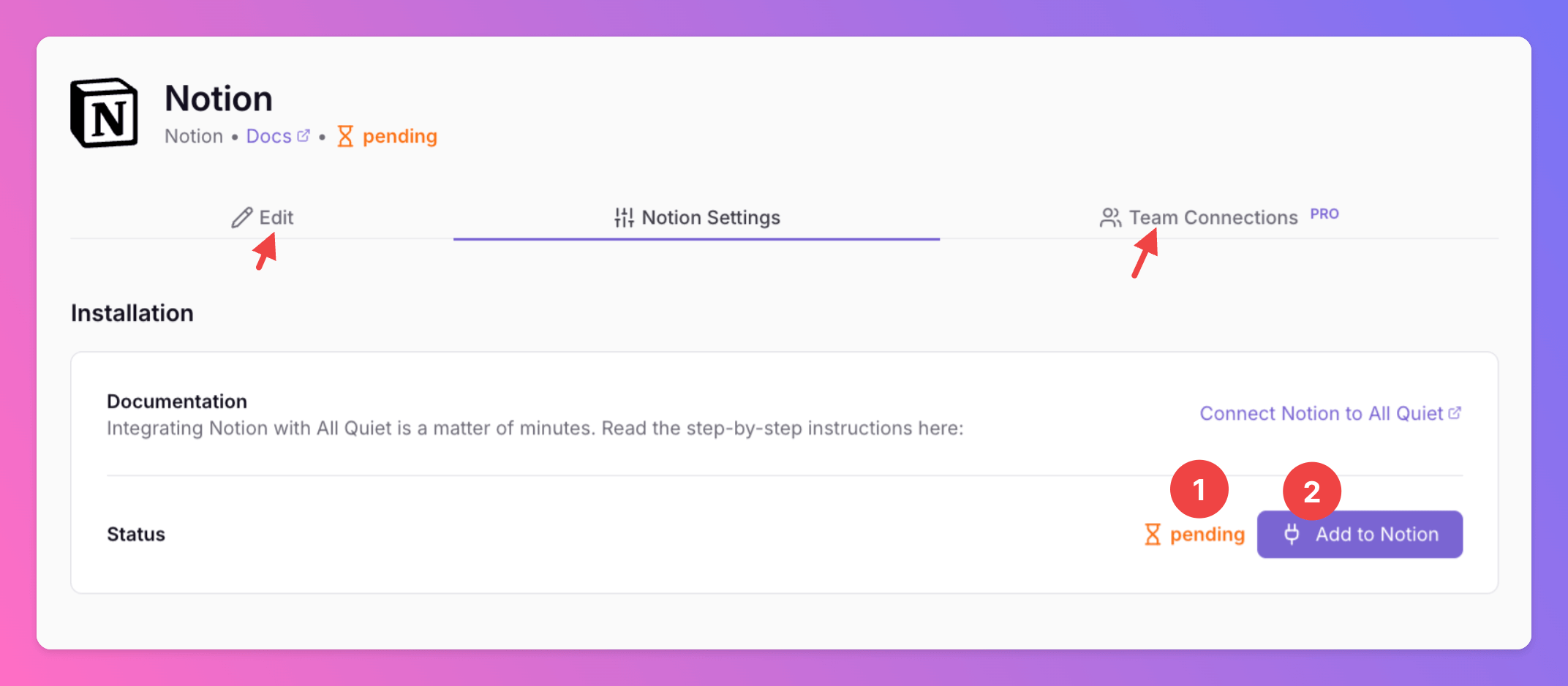Click the hourglass icon in Status row
The width and height of the screenshot is (1568, 686).
1153,534
